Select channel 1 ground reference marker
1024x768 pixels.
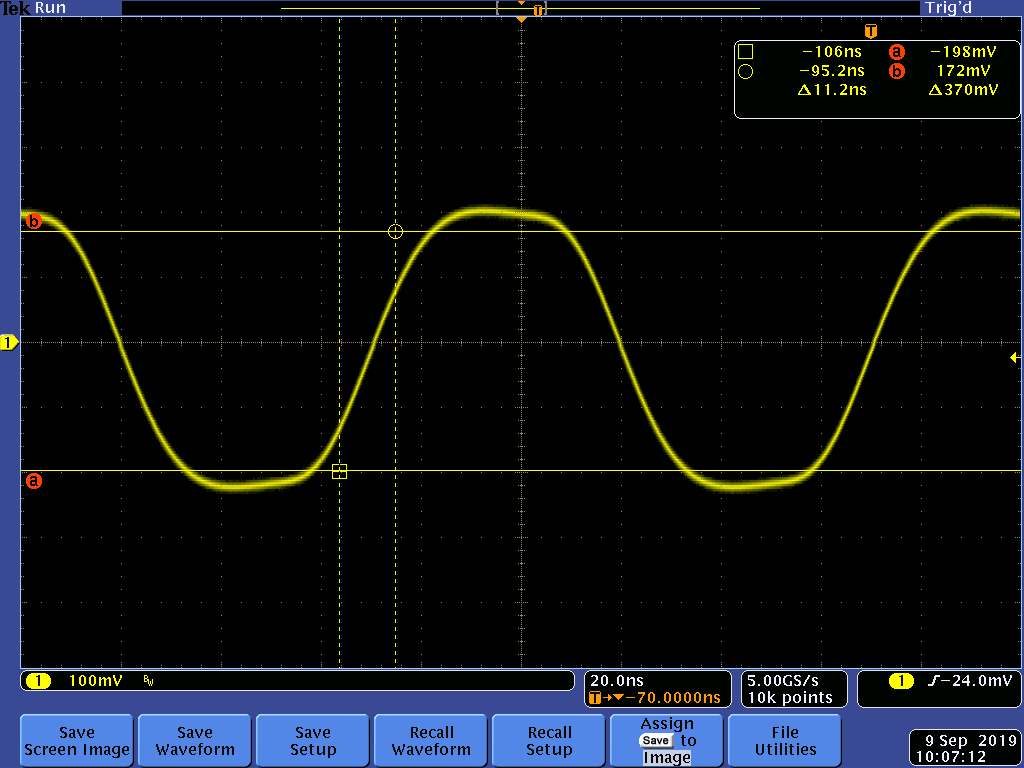9,342
